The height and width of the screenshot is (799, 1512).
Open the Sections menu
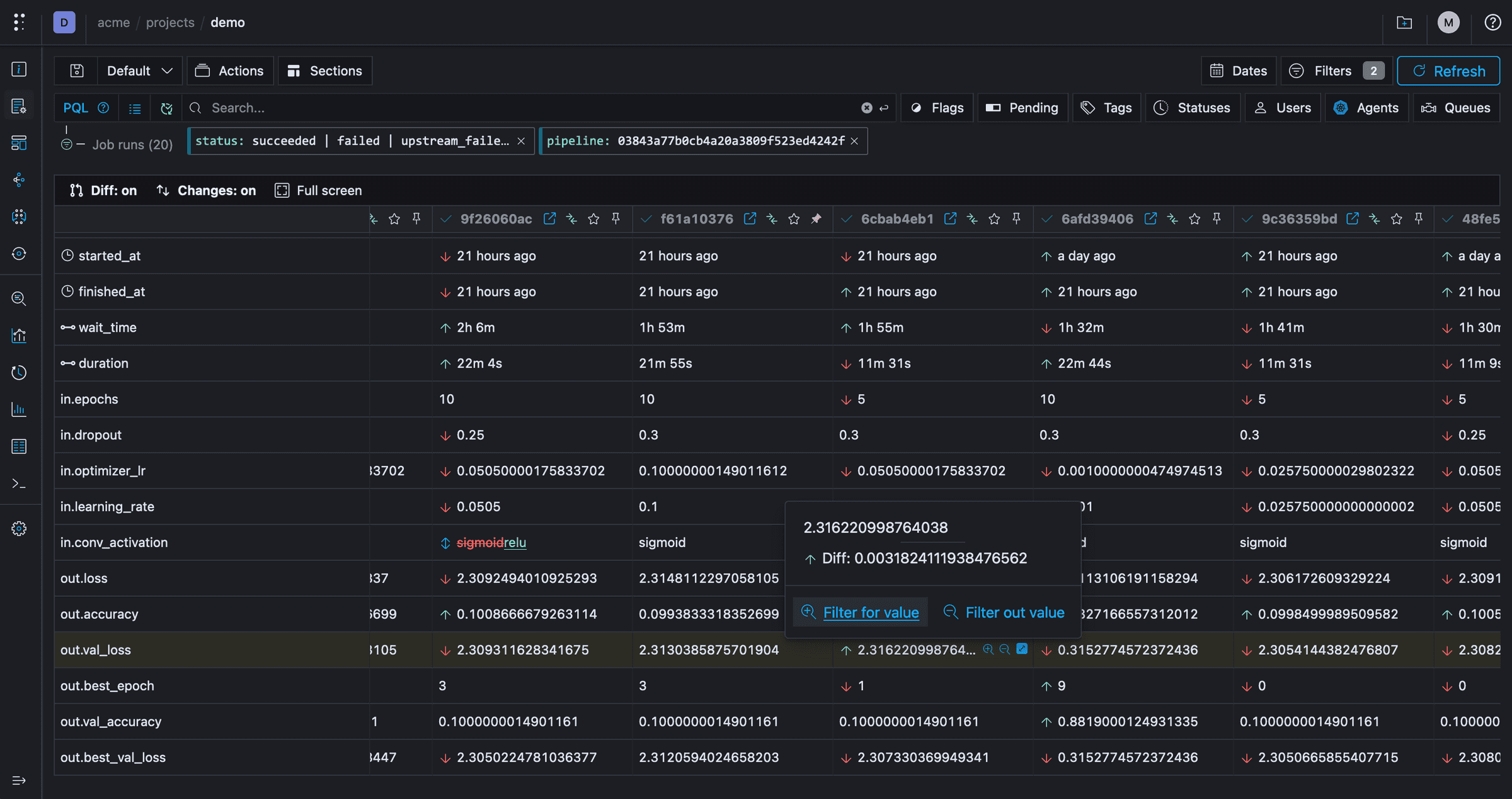325,71
